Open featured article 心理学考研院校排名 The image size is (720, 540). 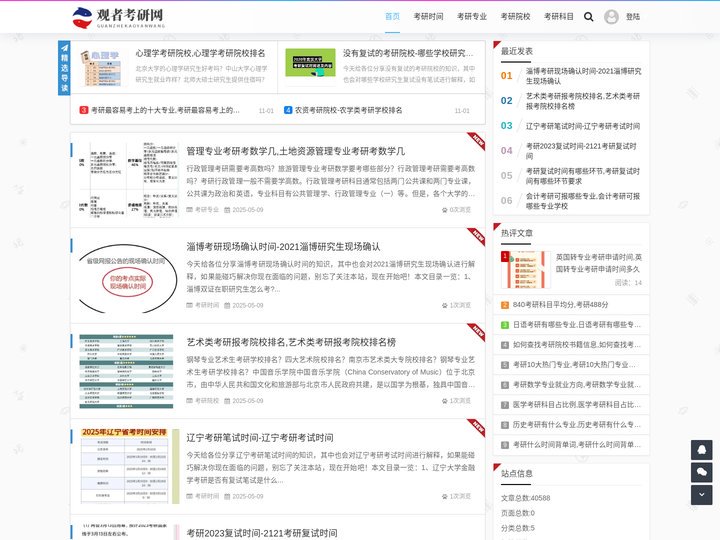[x=200, y=53]
